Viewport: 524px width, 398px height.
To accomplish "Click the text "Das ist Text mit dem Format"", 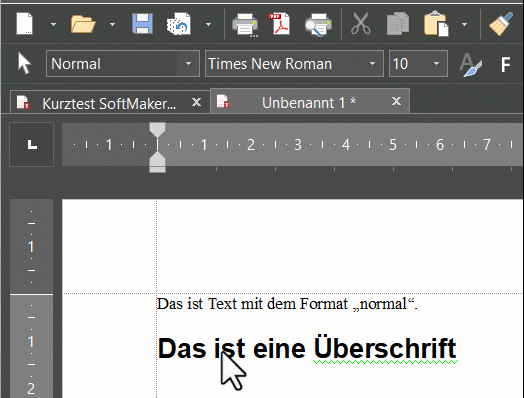I will pos(253,304).
